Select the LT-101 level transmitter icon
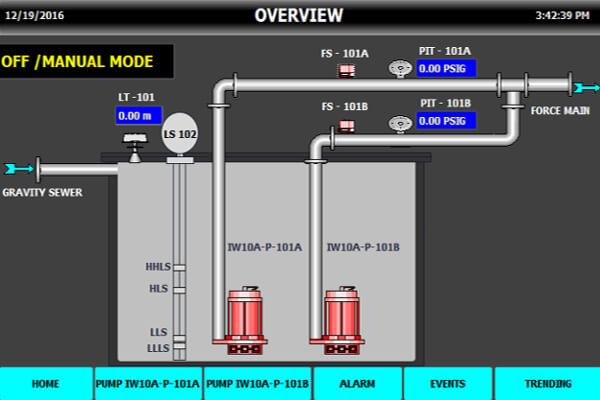Viewport: 600px width, 400px height. (135, 147)
